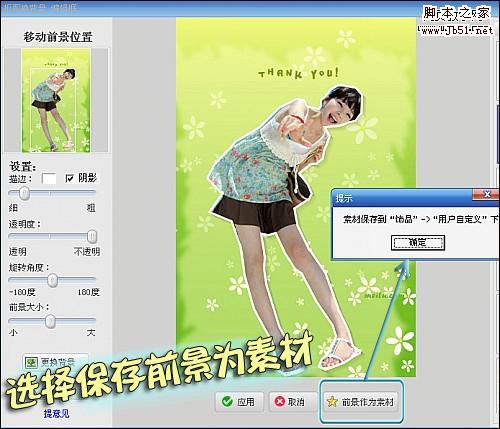Viewport: 500px width, 429px height.
Task: Click the picture icon on 更换背景
Action: tap(32, 362)
